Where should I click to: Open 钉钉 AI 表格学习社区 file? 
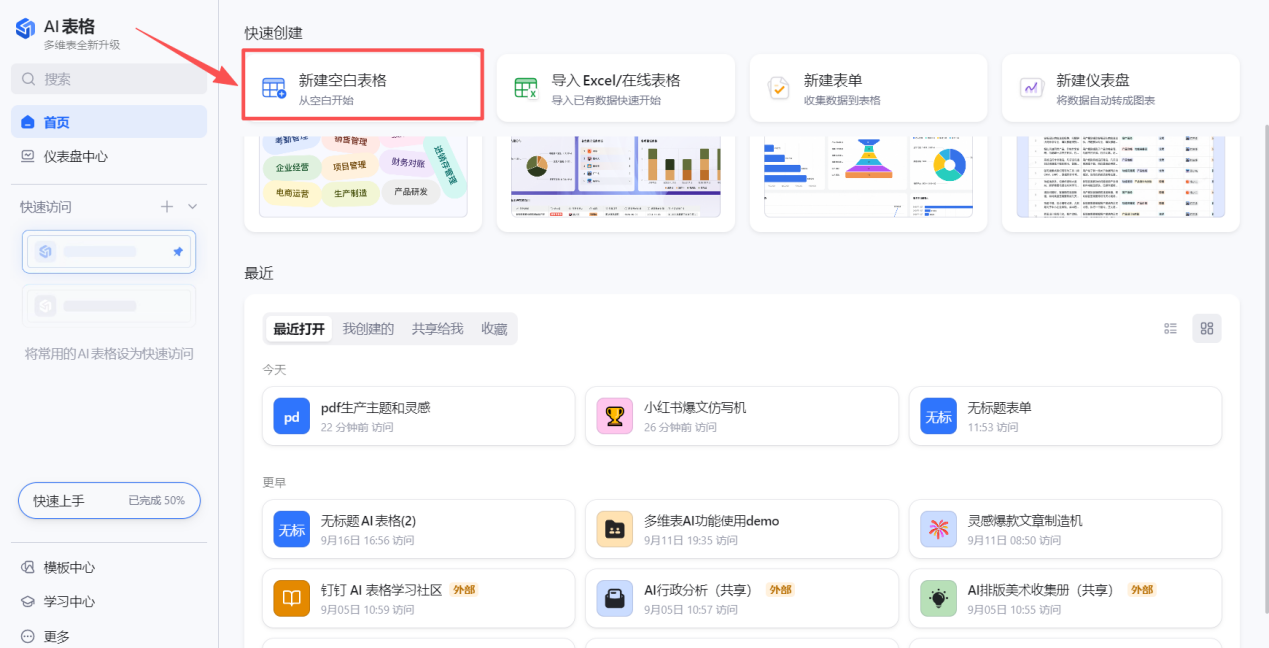[x=418, y=598]
